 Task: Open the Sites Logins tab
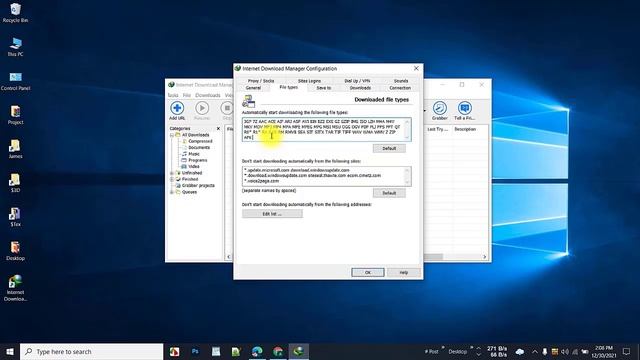coord(309,81)
